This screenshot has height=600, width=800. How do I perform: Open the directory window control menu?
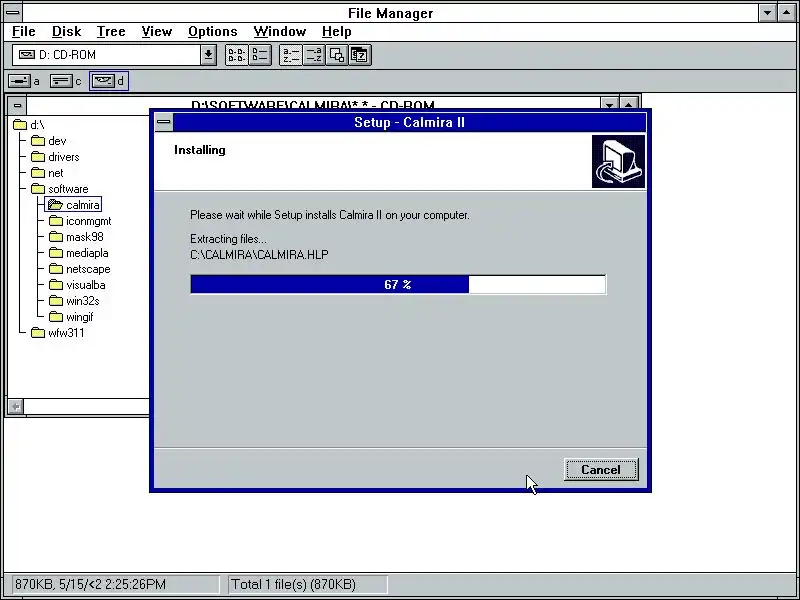point(17,106)
